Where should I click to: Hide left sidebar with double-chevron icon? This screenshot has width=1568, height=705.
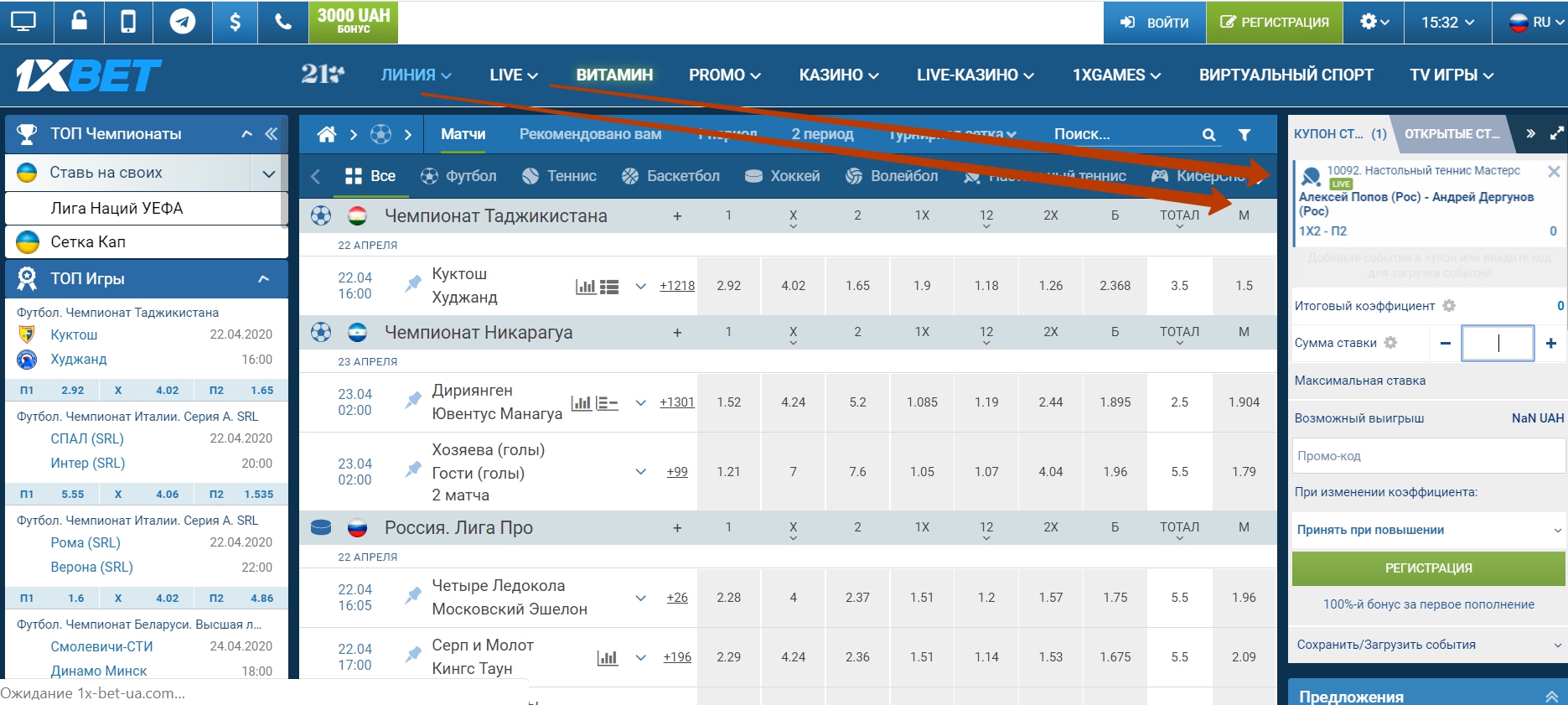tap(272, 133)
